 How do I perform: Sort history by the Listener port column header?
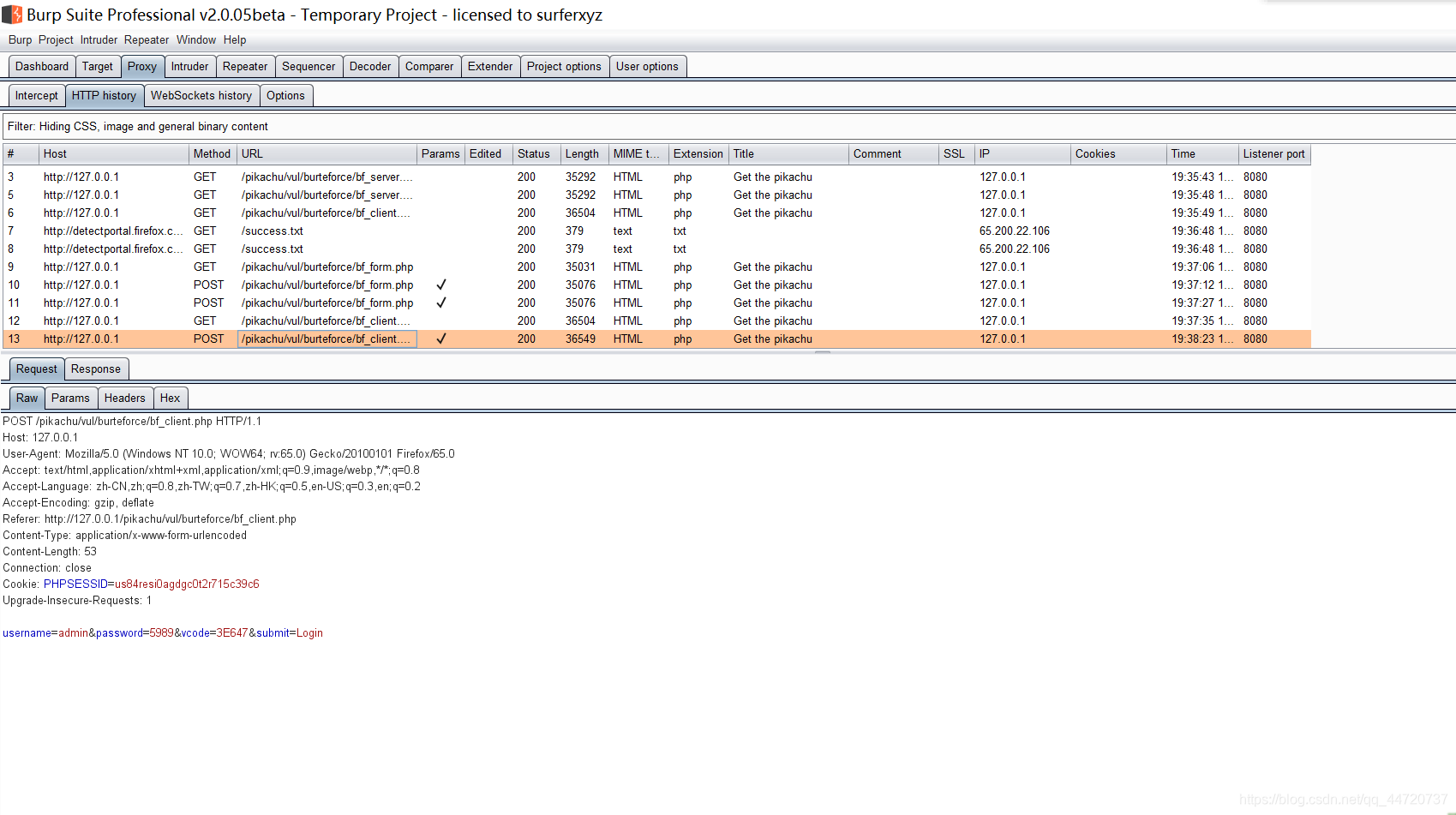(1274, 153)
